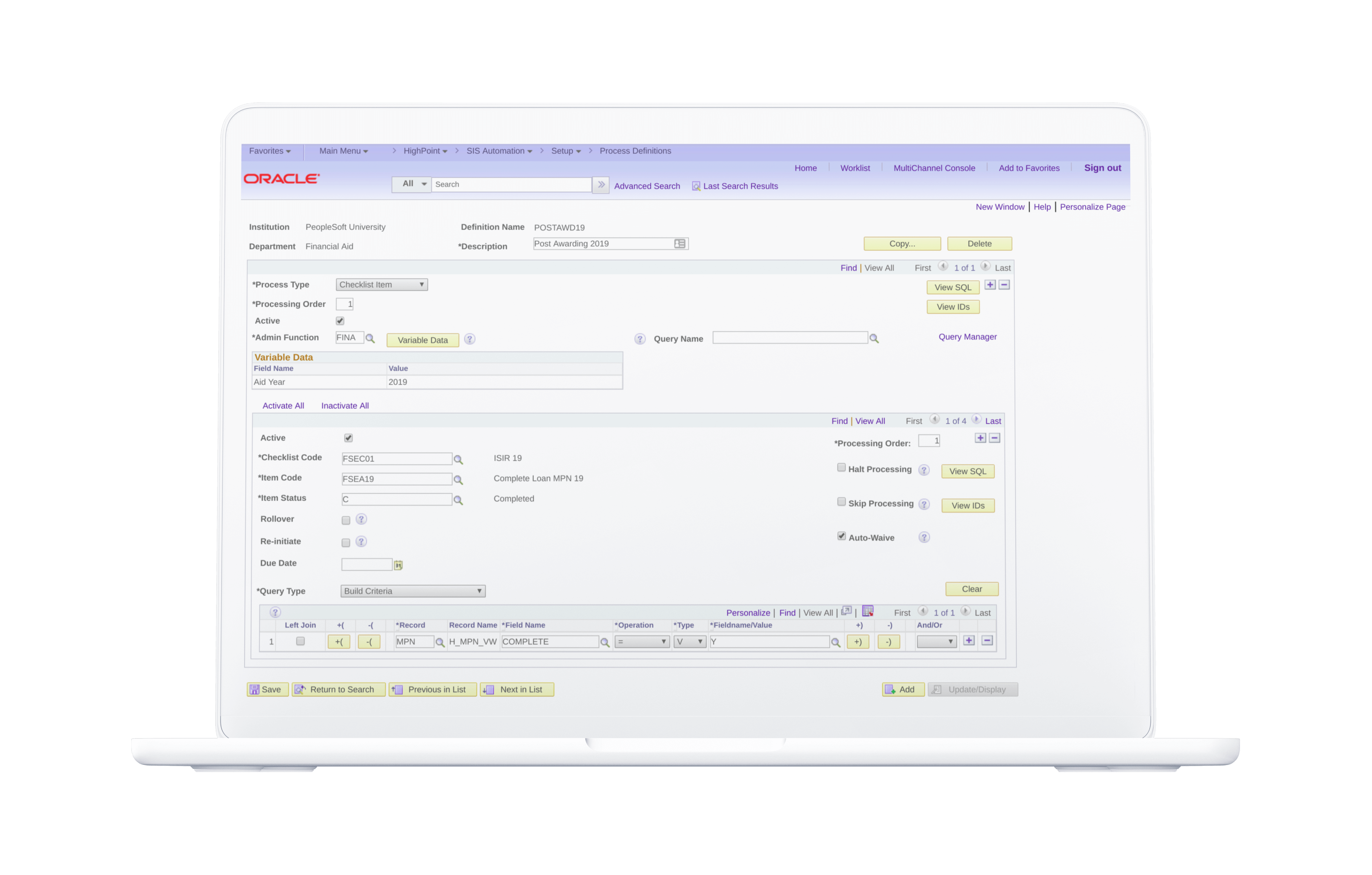Open the Operation dropdown showing equals
This screenshot has height=875, width=1372.
click(642, 642)
